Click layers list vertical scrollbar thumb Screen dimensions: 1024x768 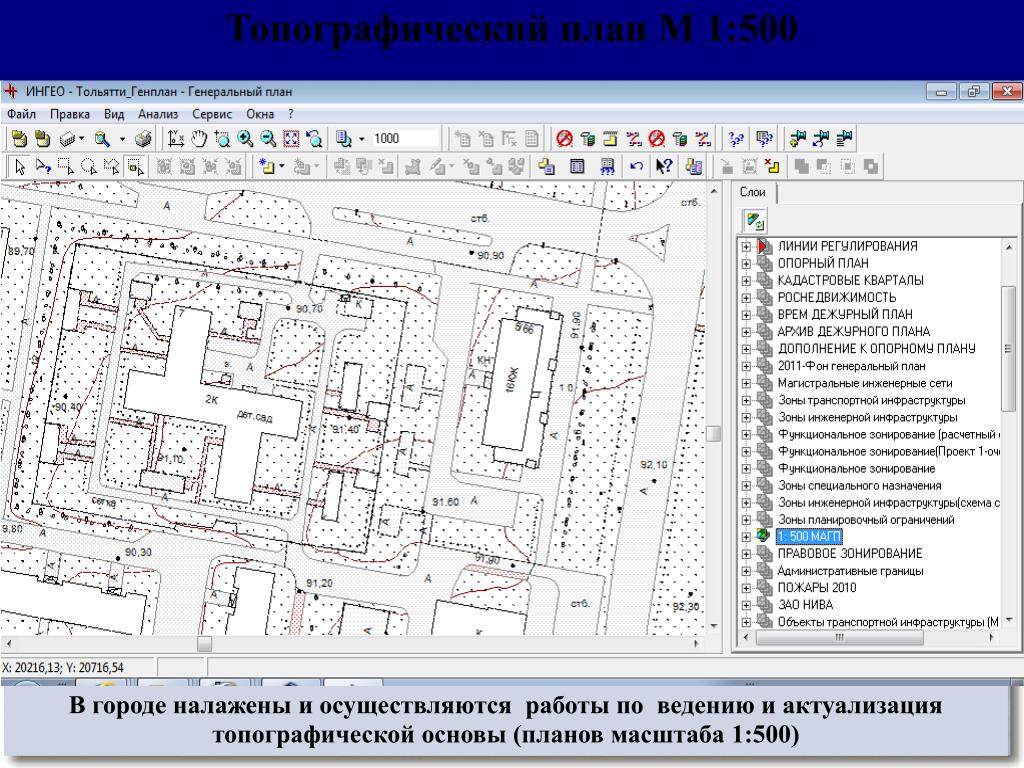coord(1008,348)
